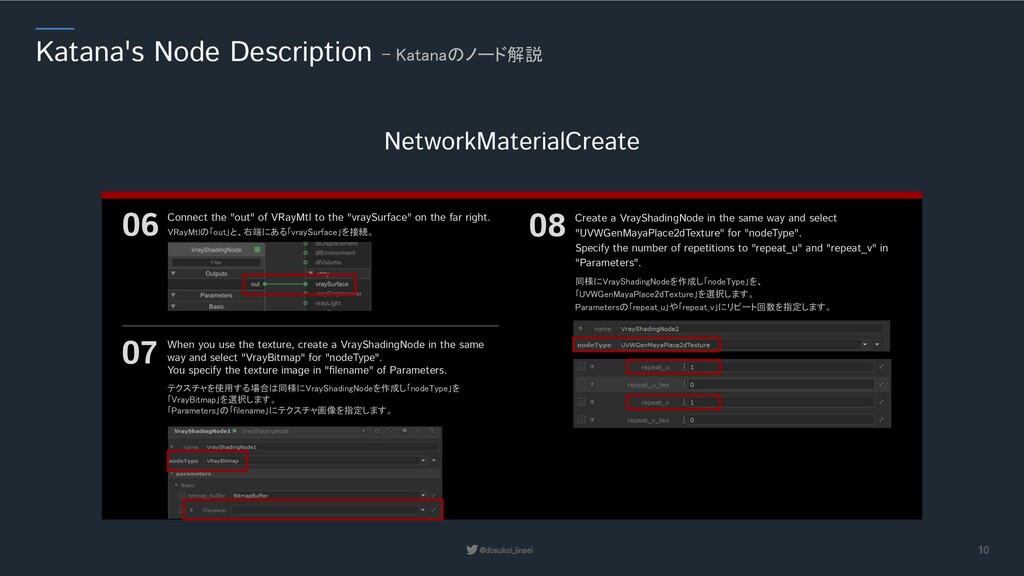Collapse the Basic section in node graph

[173, 306]
